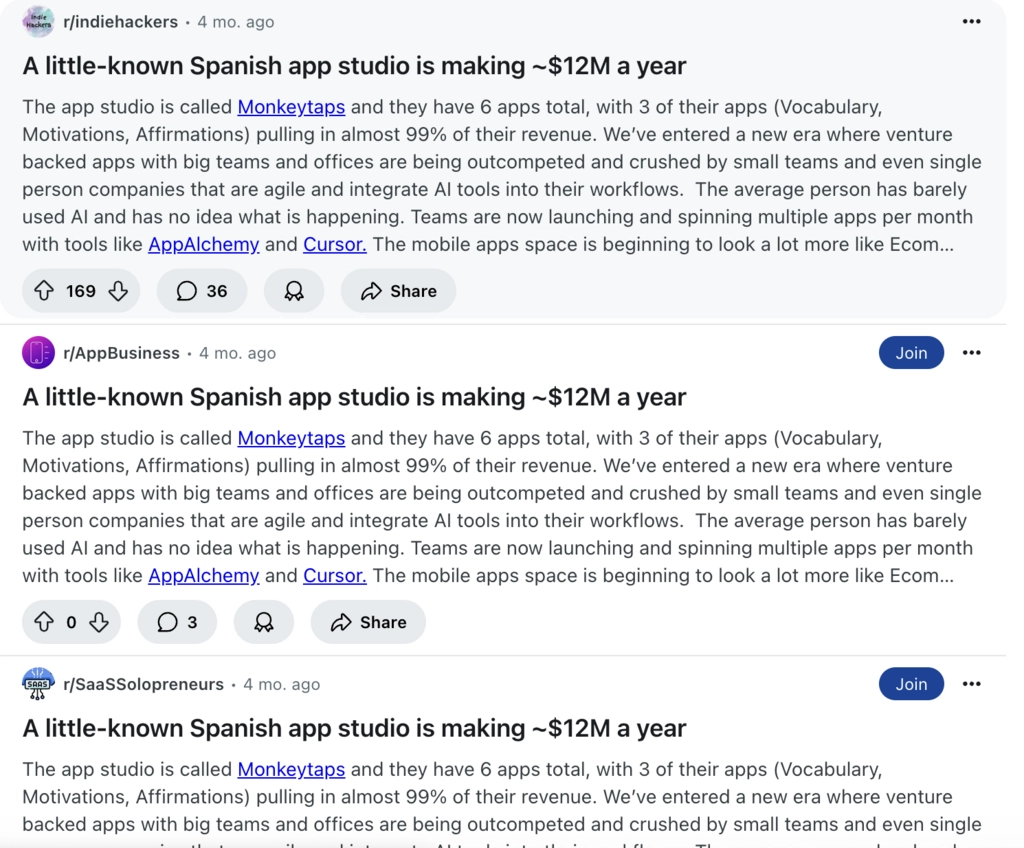Screen dimensions: 1024x848
Task: Open the r/SaaSSolopreneurs post title
Action: (x=354, y=728)
